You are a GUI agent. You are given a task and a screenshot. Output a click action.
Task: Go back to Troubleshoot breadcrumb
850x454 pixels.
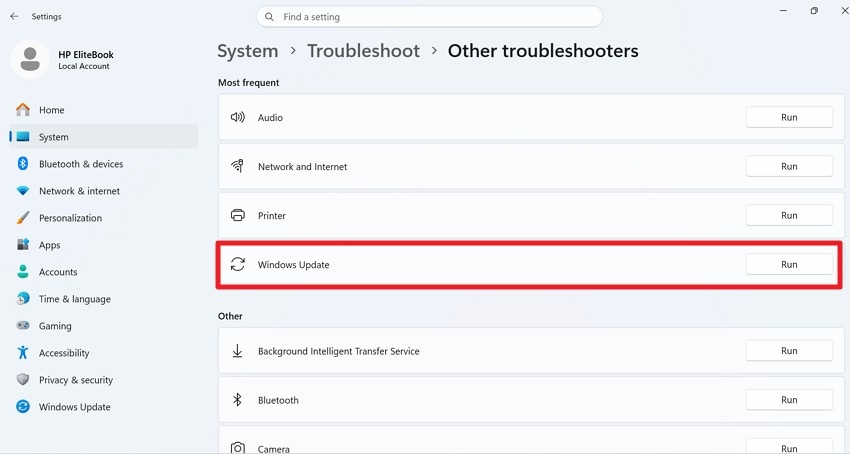pos(363,51)
